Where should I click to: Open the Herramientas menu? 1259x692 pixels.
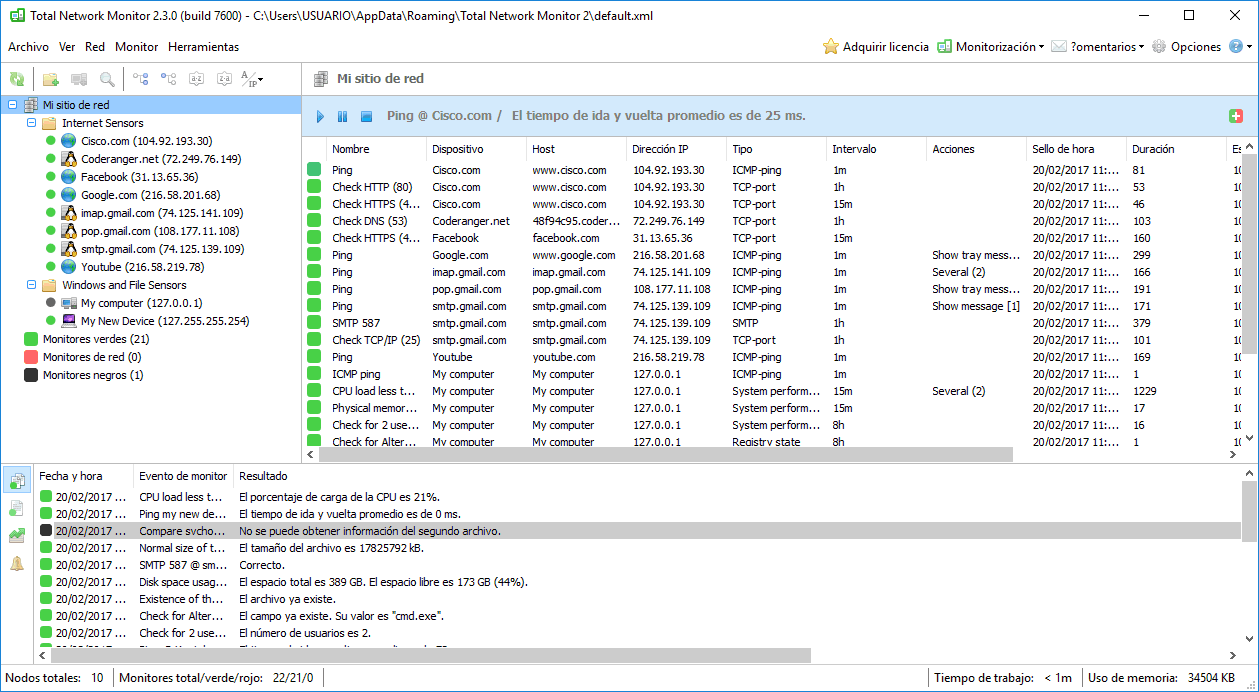point(204,47)
